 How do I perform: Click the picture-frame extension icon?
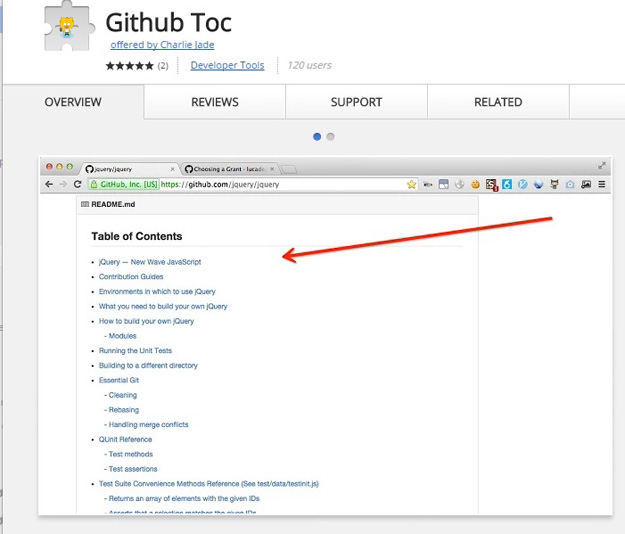[x=586, y=184]
